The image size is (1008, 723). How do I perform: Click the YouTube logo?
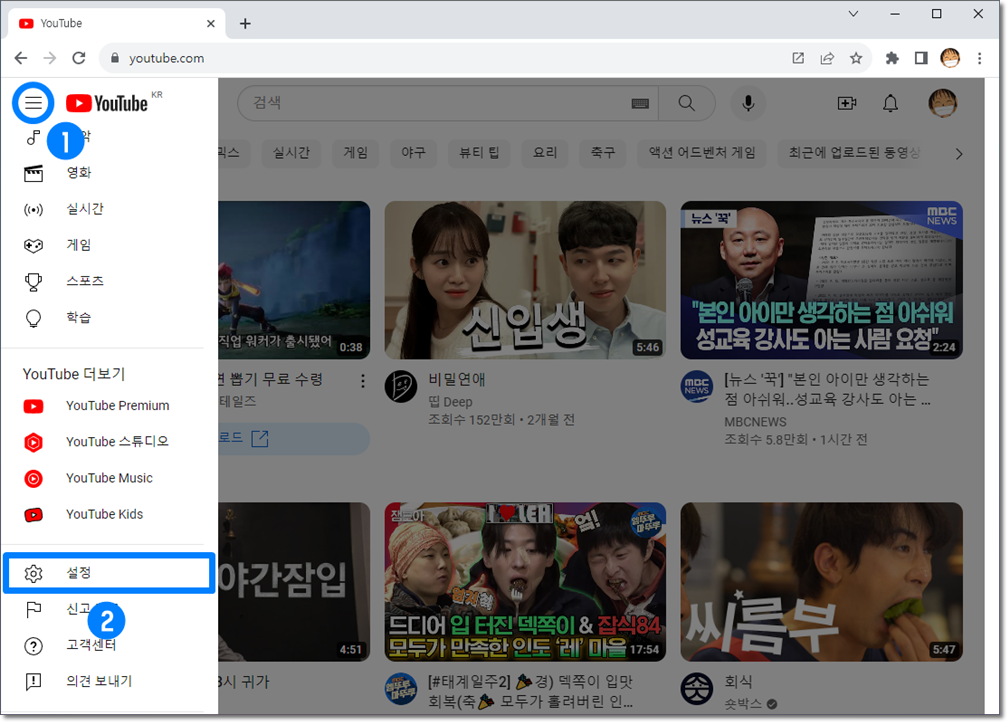tap(107, 103)
